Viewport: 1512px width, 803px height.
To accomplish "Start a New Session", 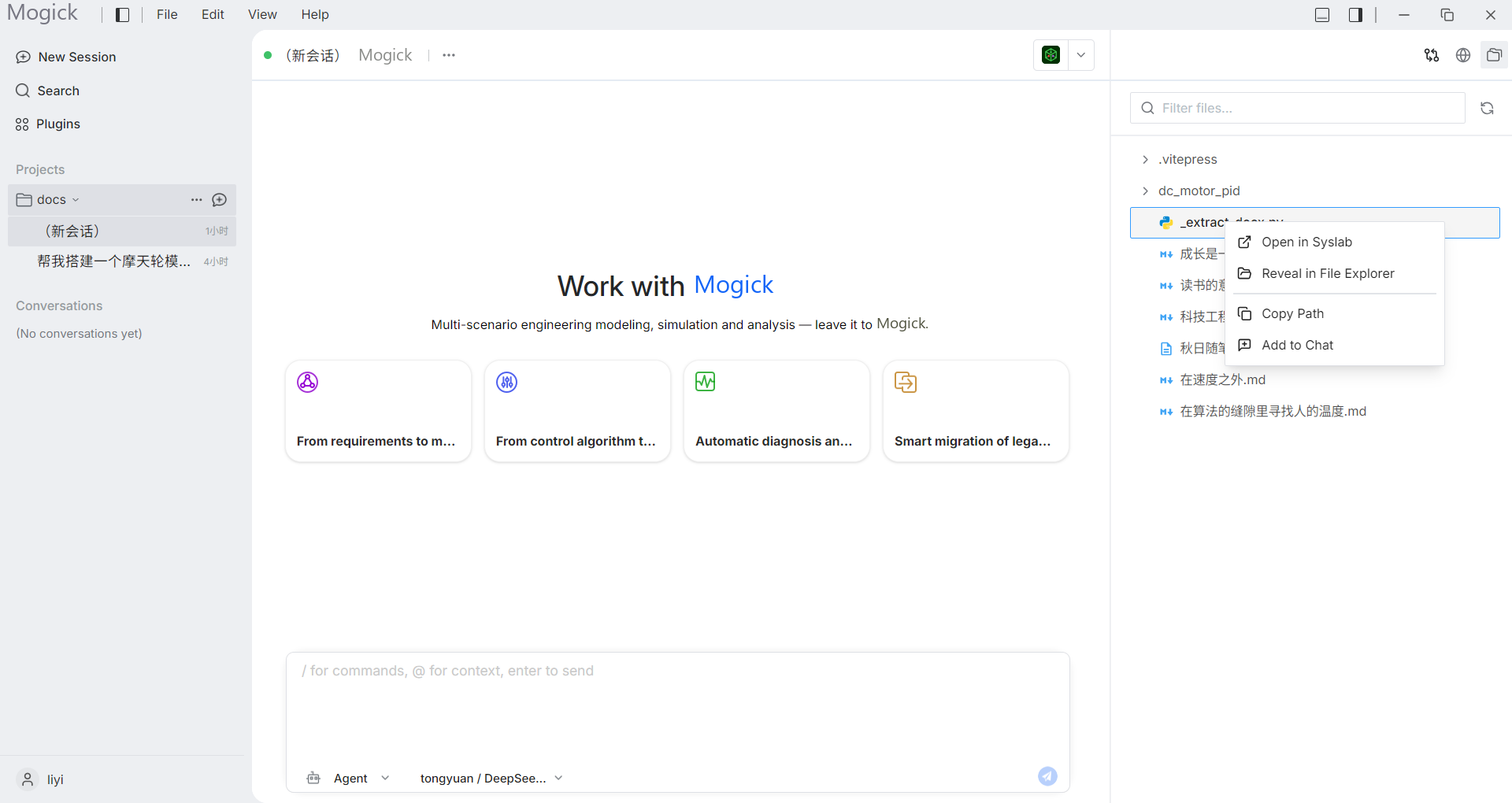I will (66, 57).
